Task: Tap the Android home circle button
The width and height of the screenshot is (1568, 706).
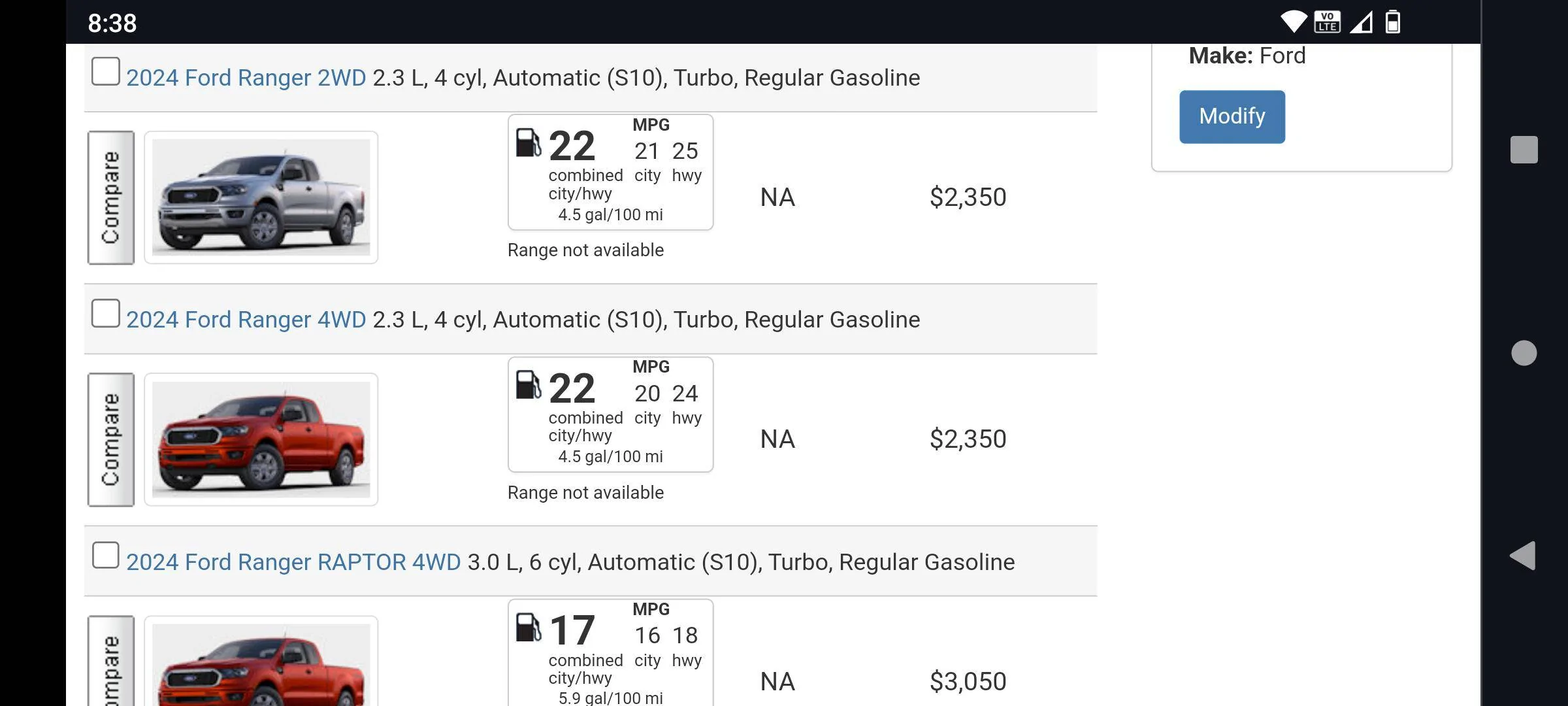Action: point(1524,353)
